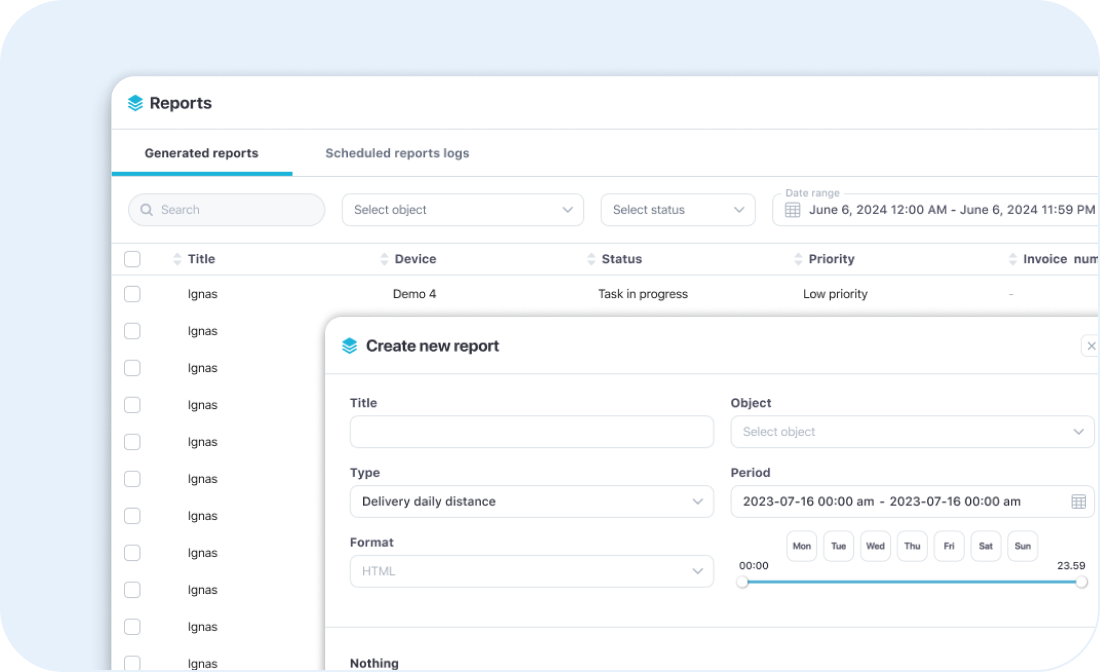Toggle the Mon weekday button
The width and height of the screenshot is (1100, 672).
pos(801,546)
